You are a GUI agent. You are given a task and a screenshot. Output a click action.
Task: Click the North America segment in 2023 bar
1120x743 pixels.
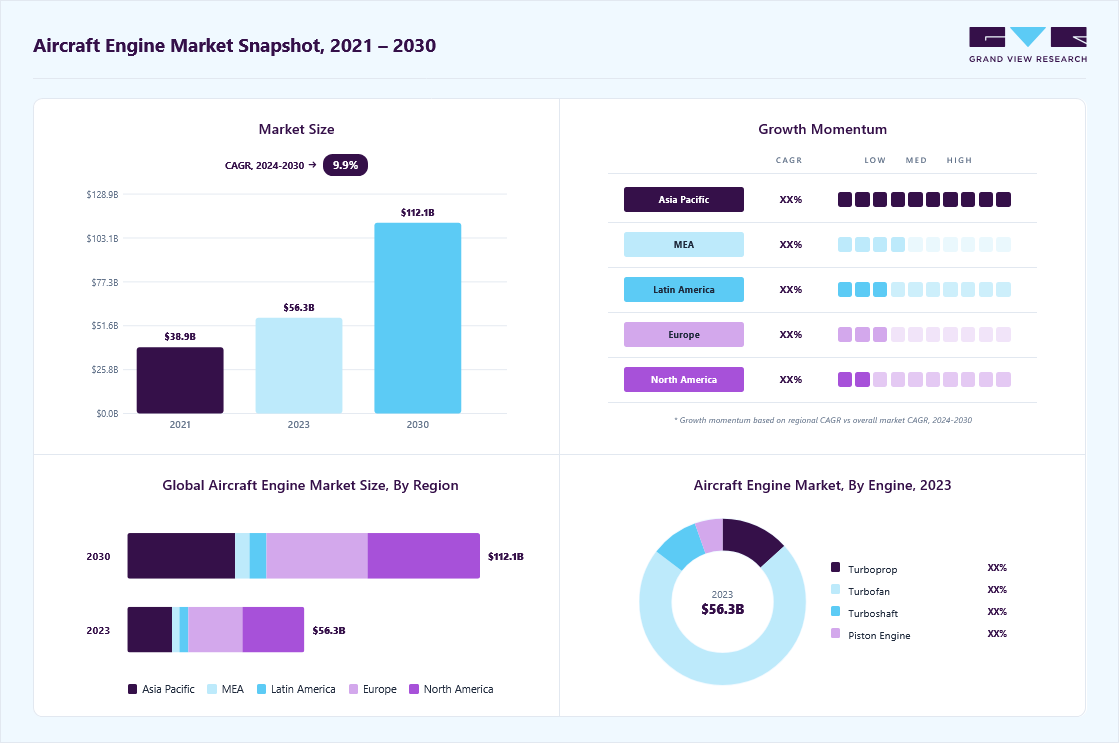pos(274,629)
